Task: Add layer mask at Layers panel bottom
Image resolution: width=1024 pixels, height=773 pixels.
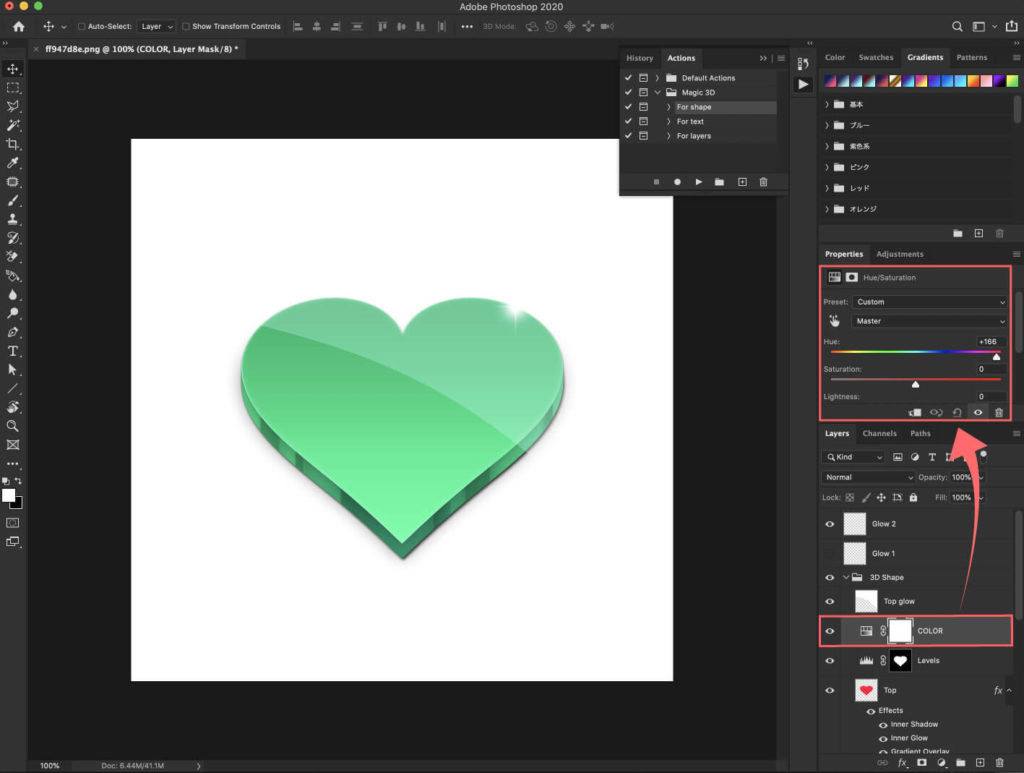Action: pos(921,763)
